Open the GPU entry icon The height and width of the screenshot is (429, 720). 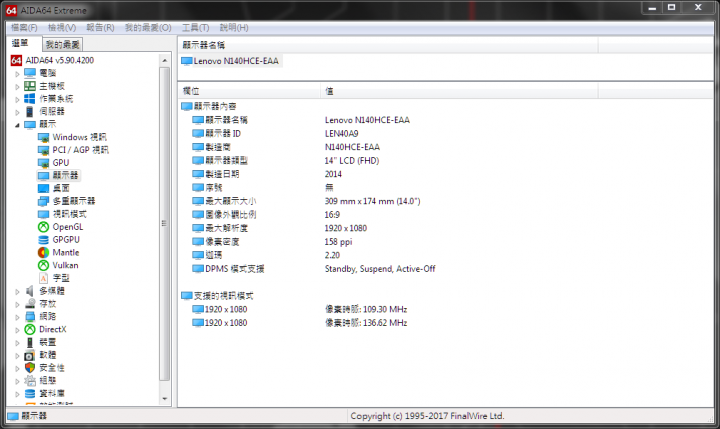tap(43, 163)
